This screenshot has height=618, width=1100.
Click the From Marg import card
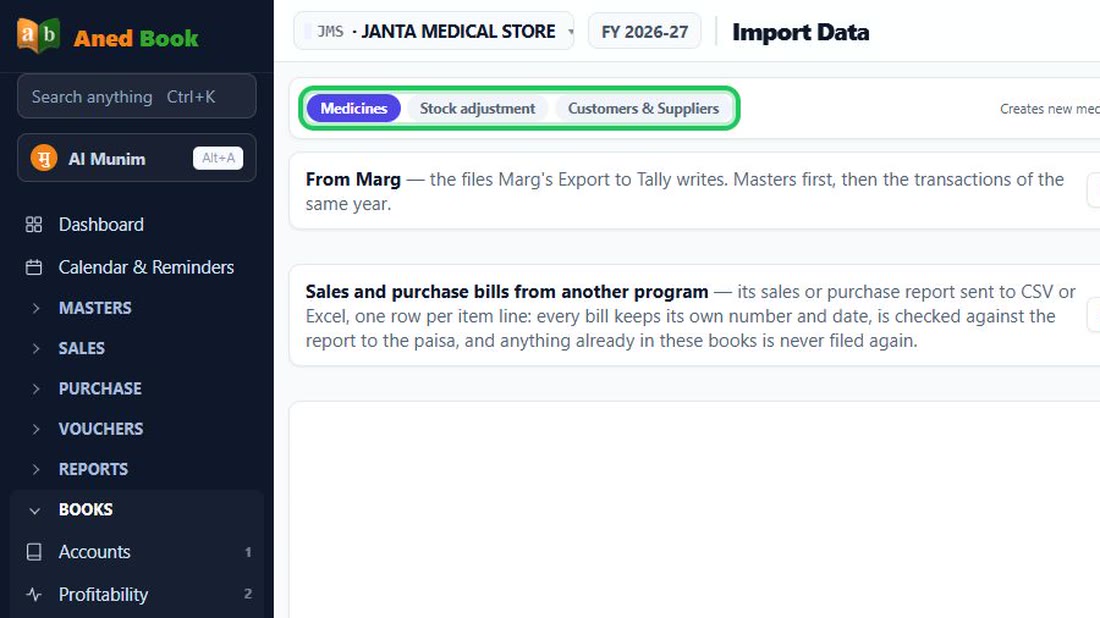pos(695,191)
